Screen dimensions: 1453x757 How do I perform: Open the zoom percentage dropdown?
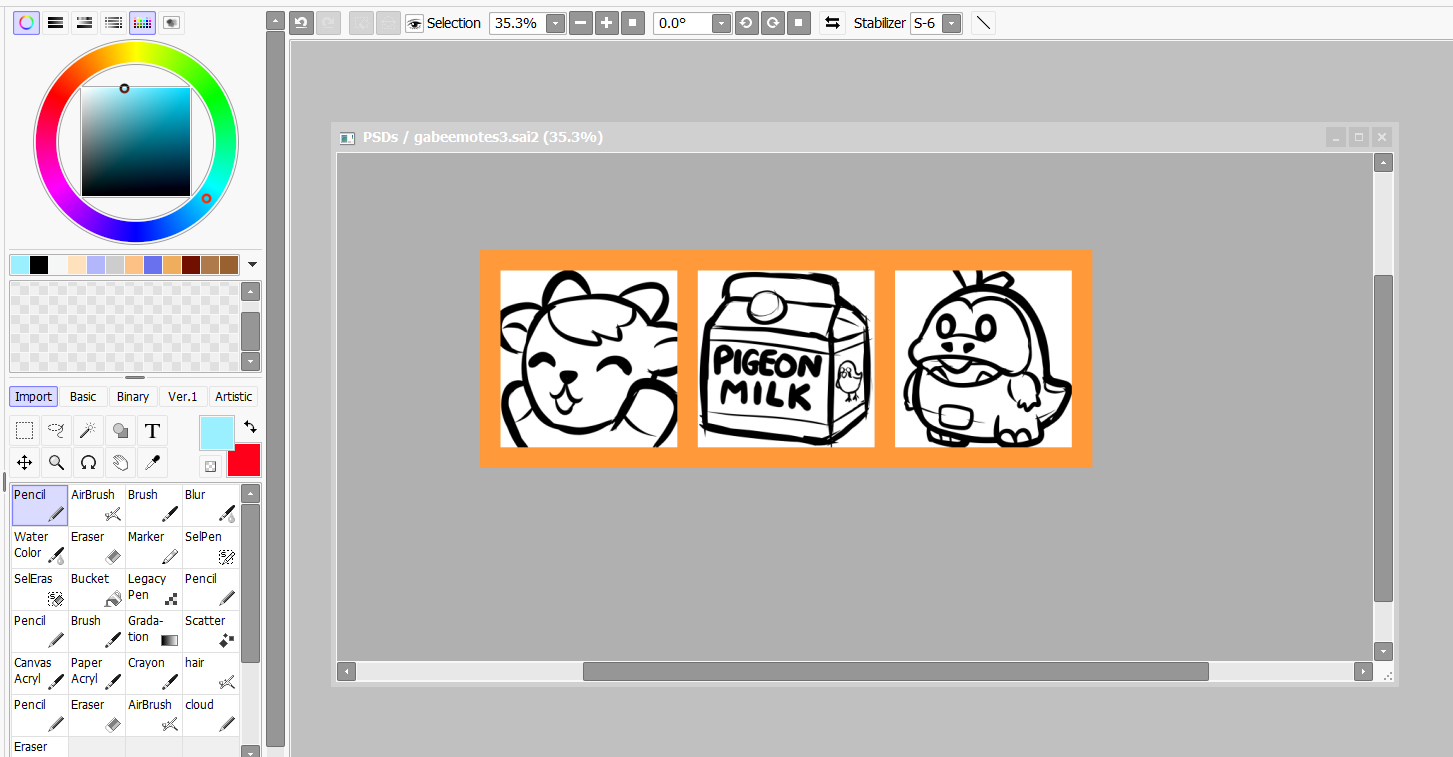[x=556, y=23]
